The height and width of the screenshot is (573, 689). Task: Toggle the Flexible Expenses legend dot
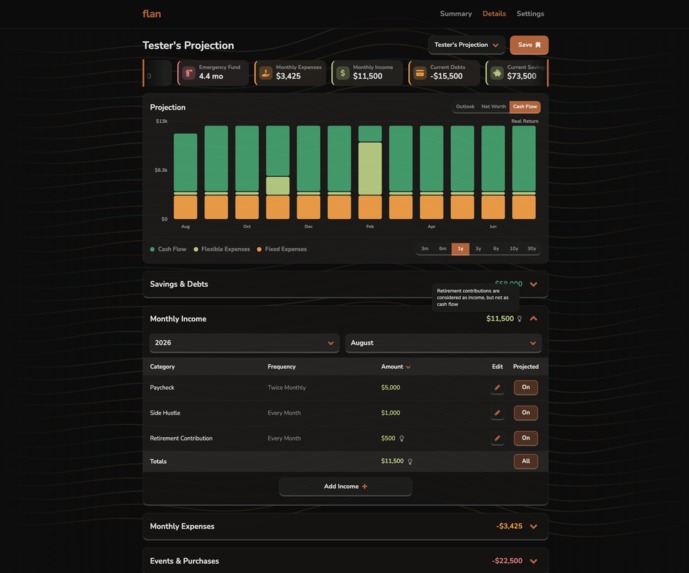(196, 249)
